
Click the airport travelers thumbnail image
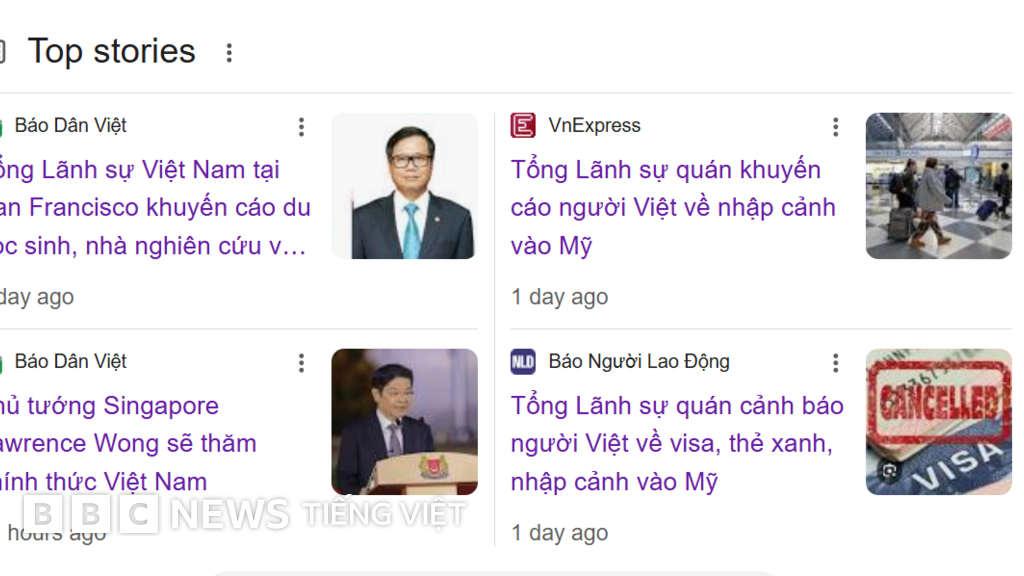(938, 186)
